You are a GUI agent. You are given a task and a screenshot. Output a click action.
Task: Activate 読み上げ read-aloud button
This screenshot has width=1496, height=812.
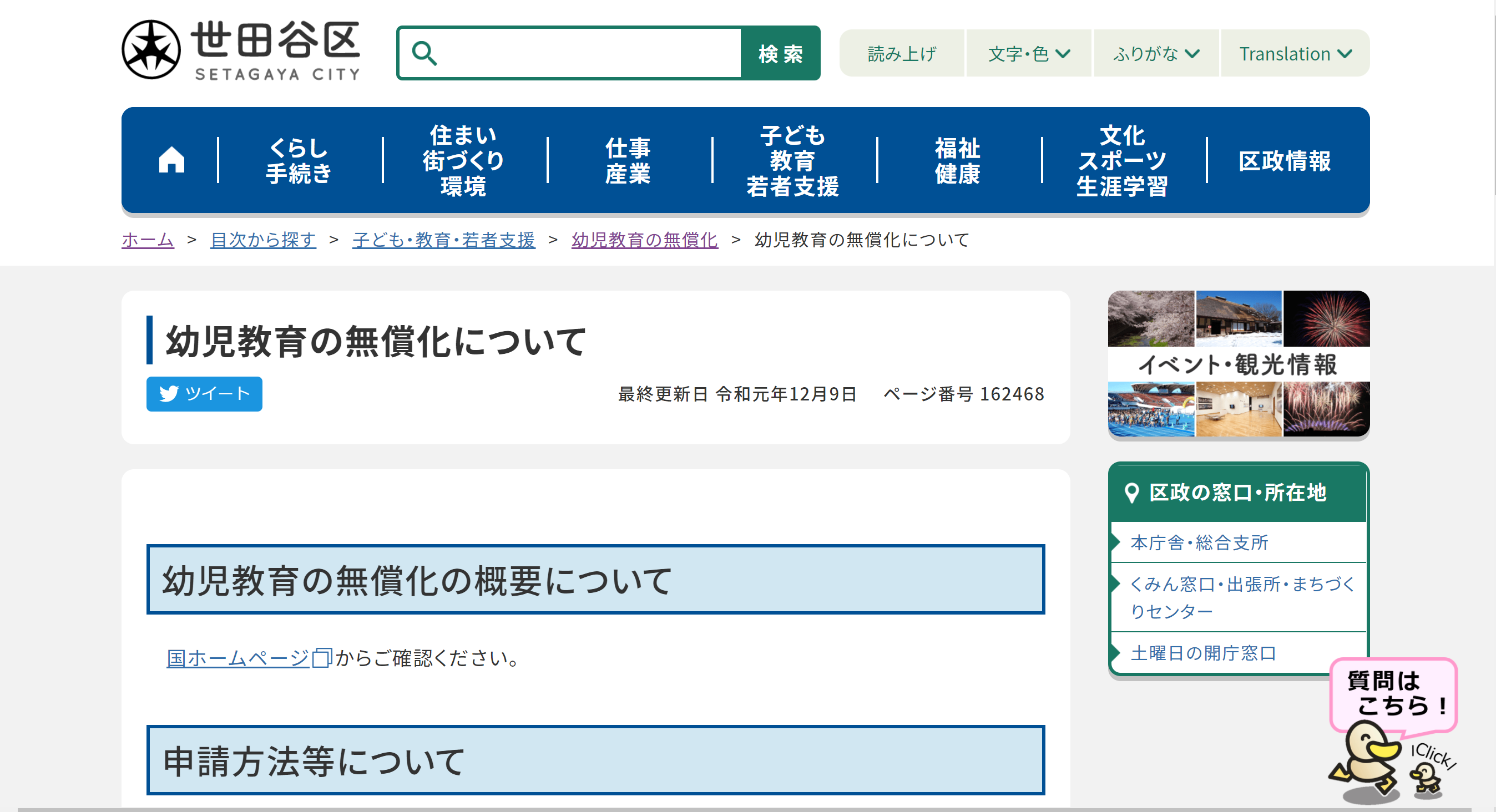[902, 53]
